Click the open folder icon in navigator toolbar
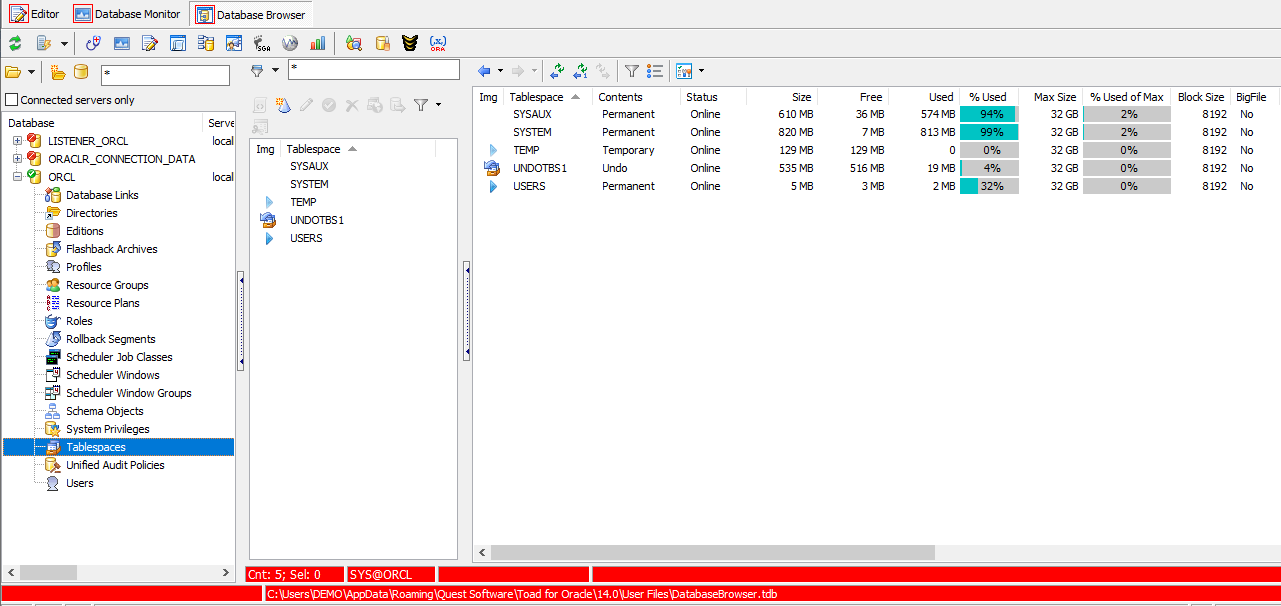Image resolution: width=1281 pixels, height=606 pixels. coord(13,72)
